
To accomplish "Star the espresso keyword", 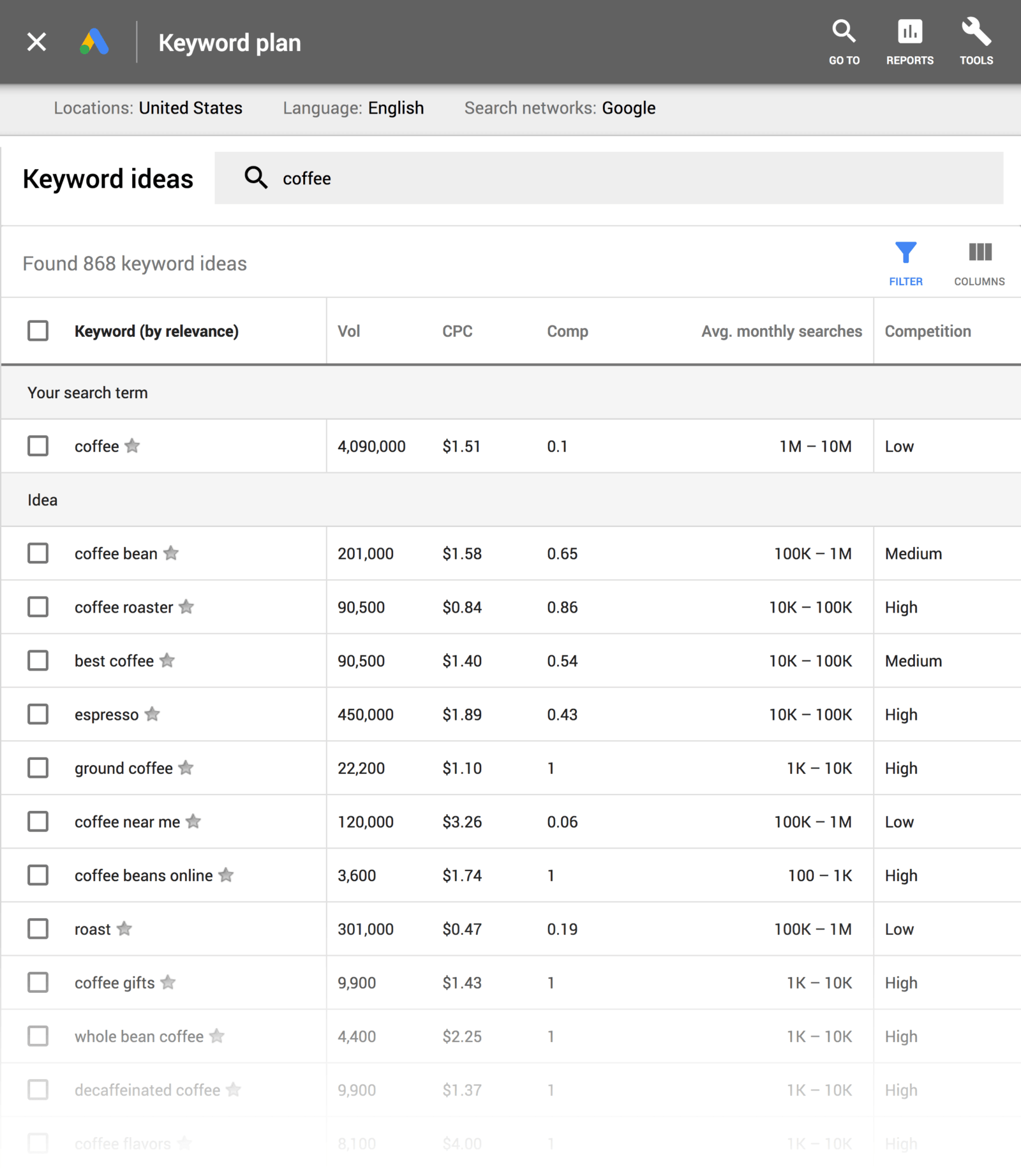I will [152, 714].
